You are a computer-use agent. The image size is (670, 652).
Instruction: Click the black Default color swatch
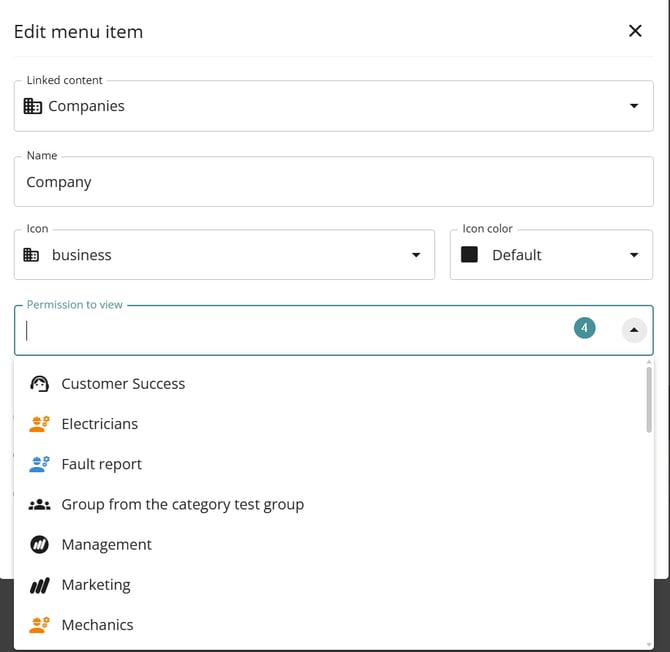469,255
